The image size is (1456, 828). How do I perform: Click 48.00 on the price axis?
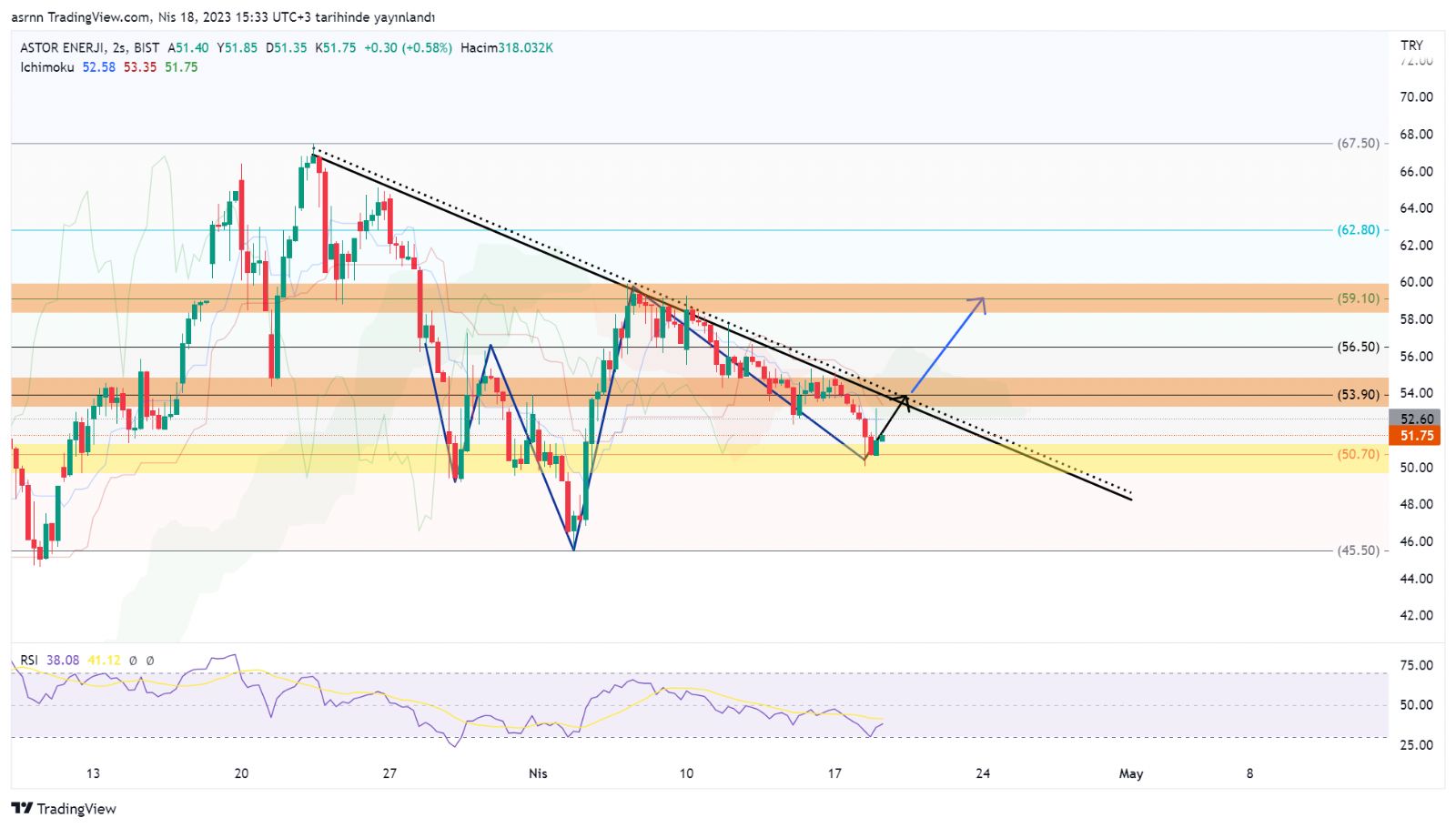click(1417, 504)
